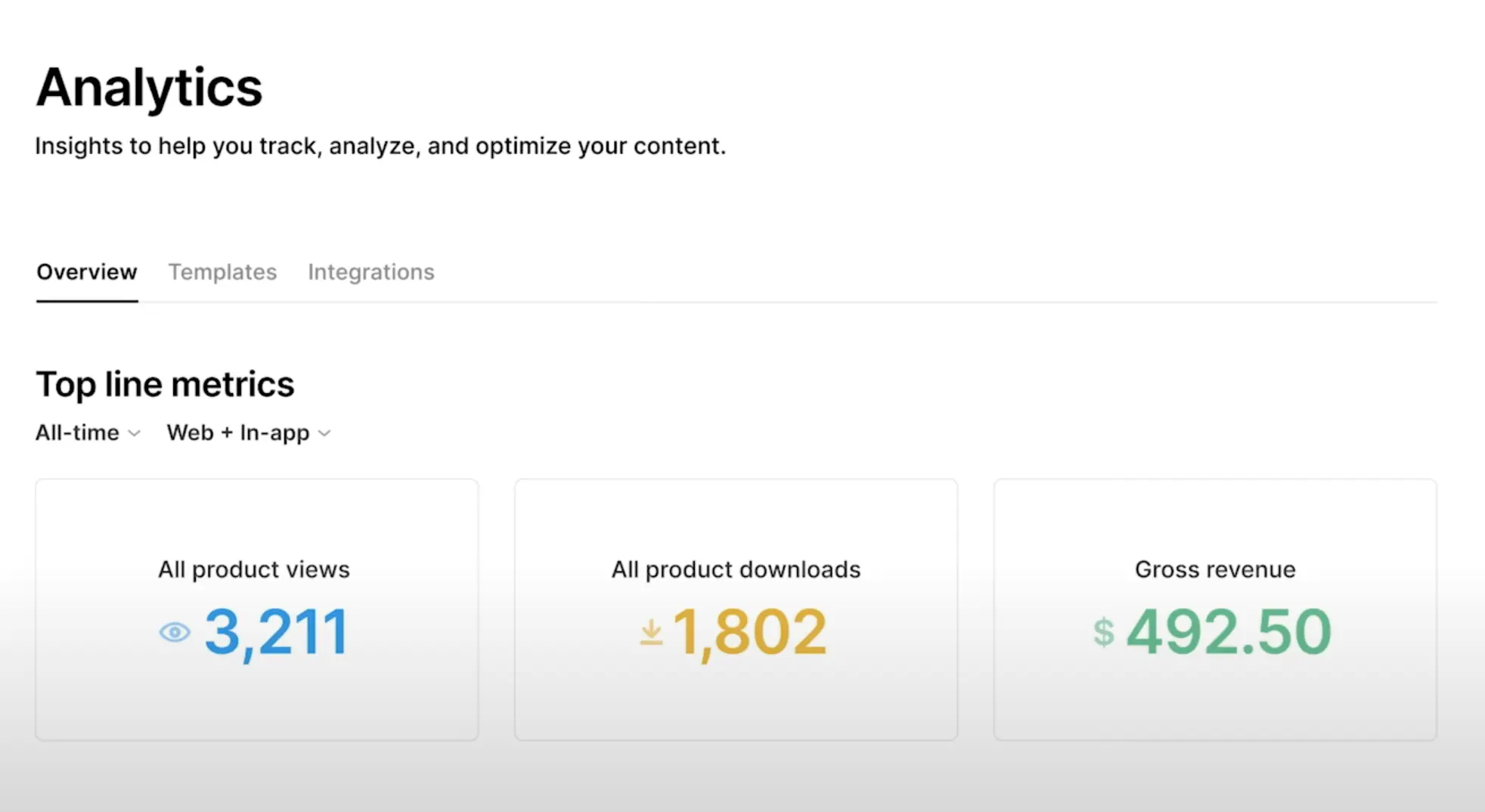Click the underline indicator beneath Overview tab
Screen dimensions: 1485x812
pos(87,301)
